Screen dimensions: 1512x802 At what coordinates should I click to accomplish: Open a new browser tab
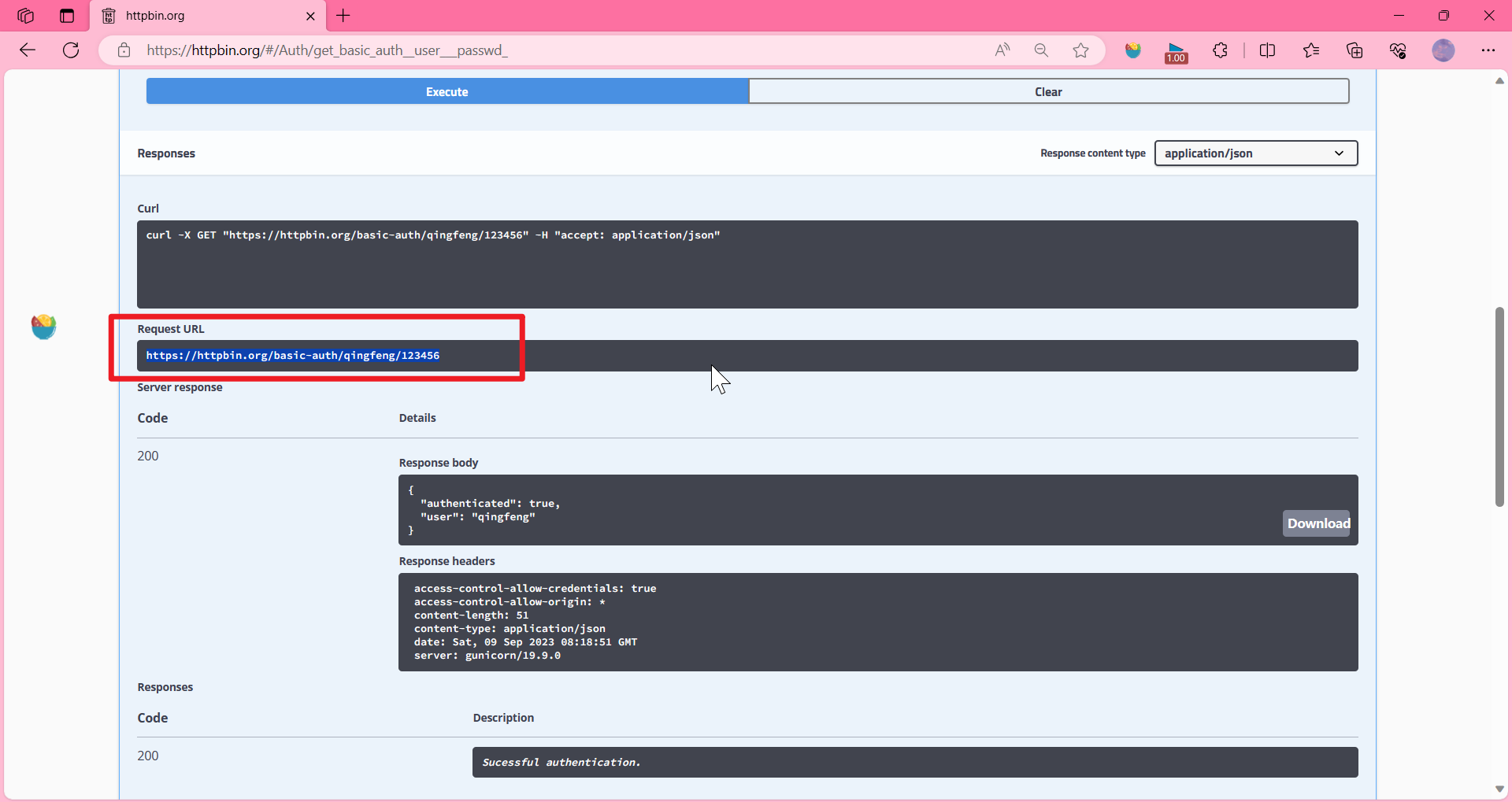343,16
